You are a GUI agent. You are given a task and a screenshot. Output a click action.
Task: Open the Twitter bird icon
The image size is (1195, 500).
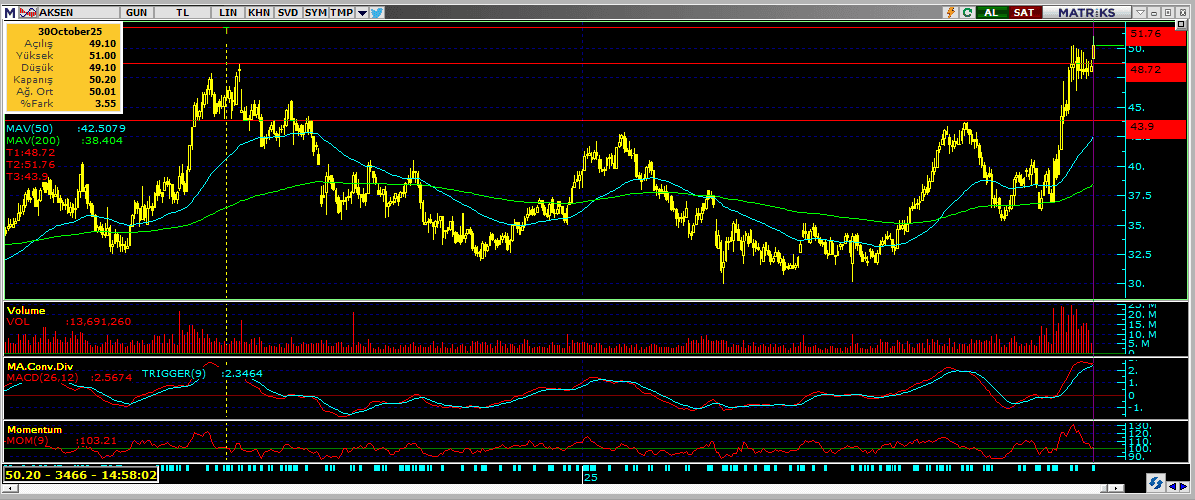coord(377,12)
